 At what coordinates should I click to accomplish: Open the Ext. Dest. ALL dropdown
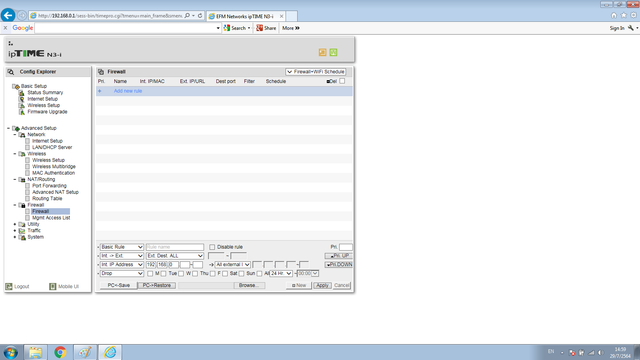coord(175,256)
